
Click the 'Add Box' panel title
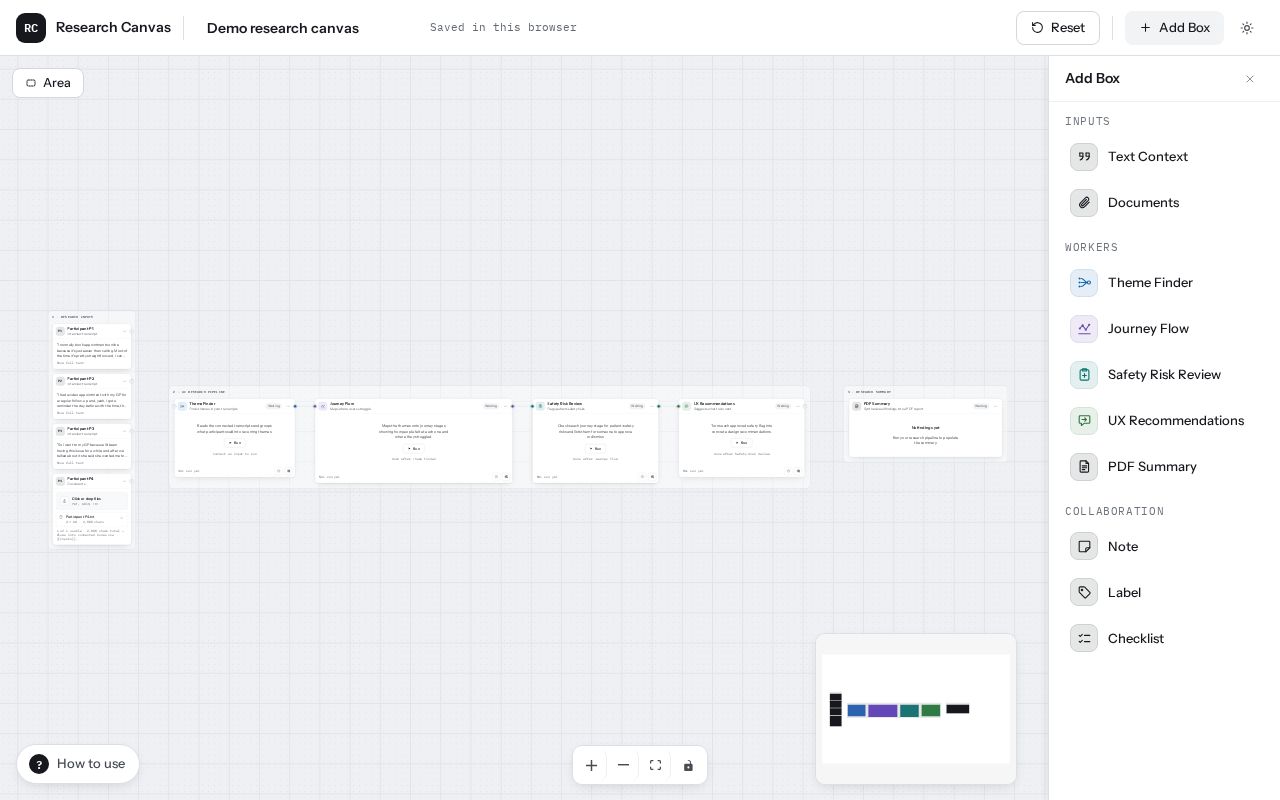click(1092, 79)
